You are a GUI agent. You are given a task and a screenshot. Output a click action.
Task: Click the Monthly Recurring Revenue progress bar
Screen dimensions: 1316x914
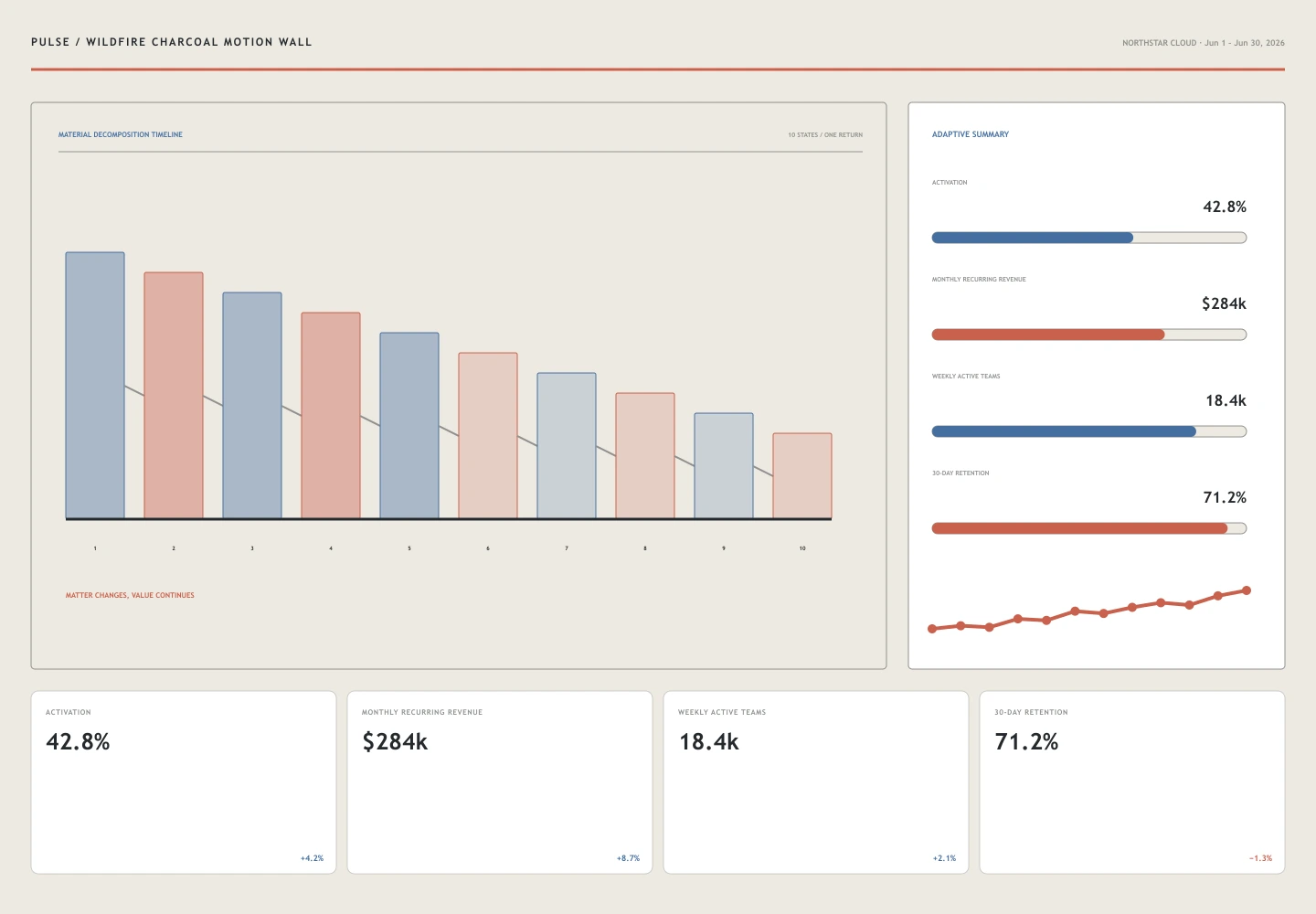point(1089,335)
